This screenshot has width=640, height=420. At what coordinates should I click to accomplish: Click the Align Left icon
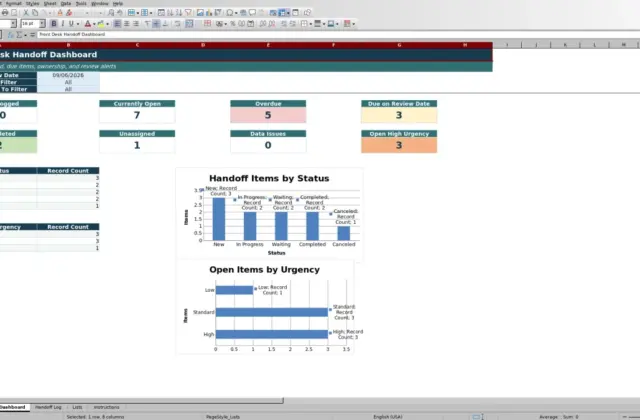pyautogui.click(x=117, y=24)
